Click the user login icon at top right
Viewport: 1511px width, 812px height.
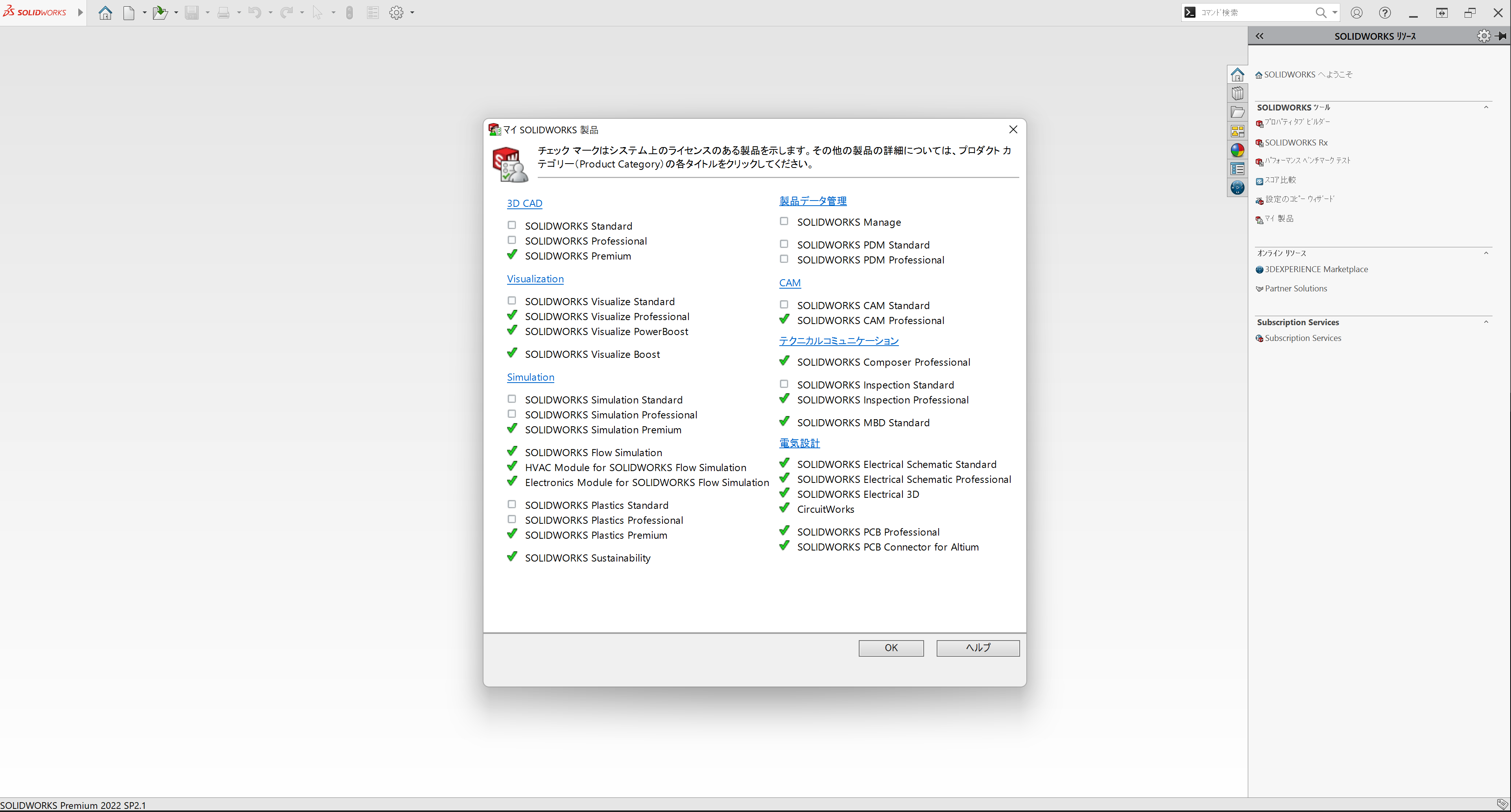click(x=1357, y=12)
